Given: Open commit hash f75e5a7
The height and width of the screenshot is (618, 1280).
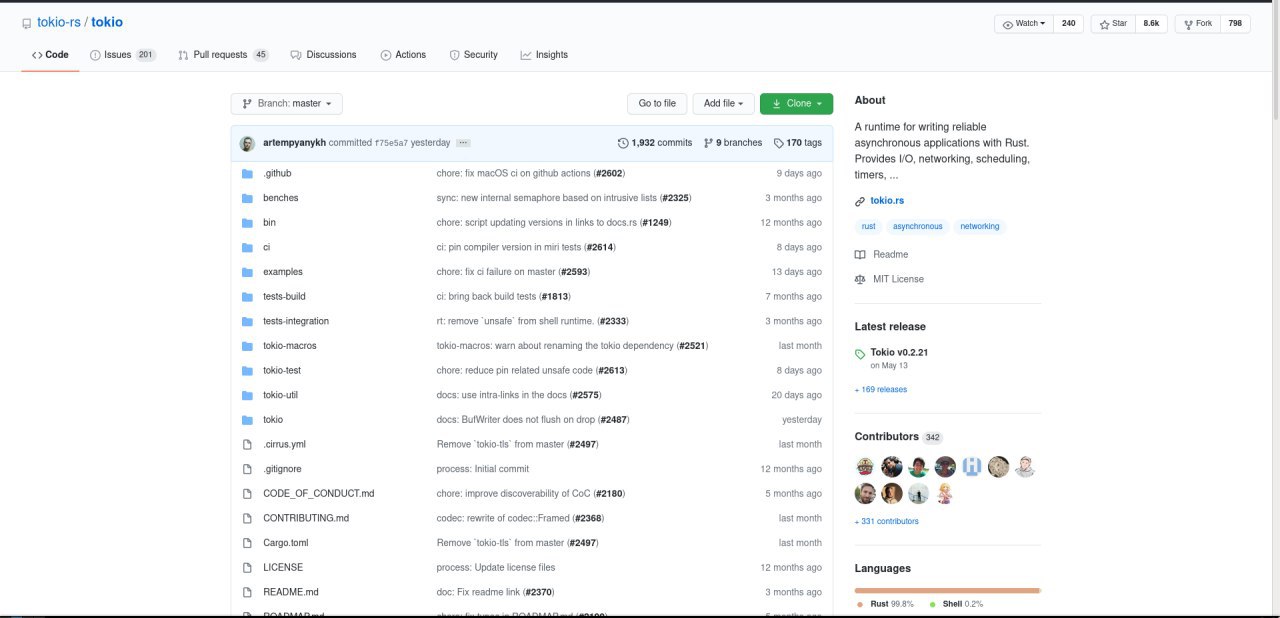Looking at the screenshot, I should coord(391,143).
